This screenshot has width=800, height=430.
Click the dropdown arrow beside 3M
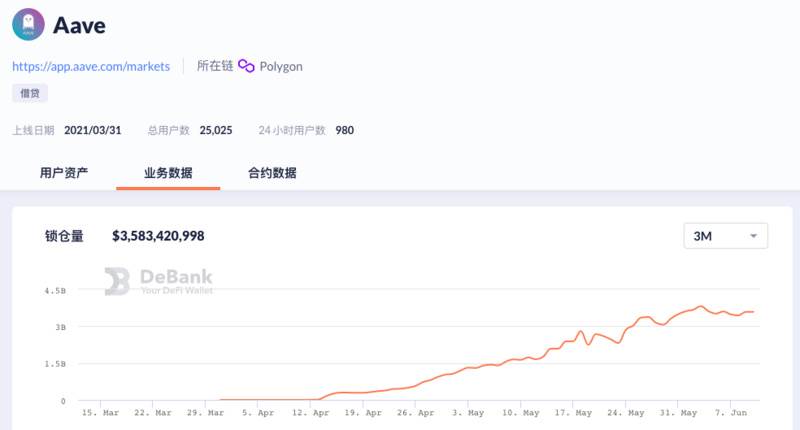753,236
